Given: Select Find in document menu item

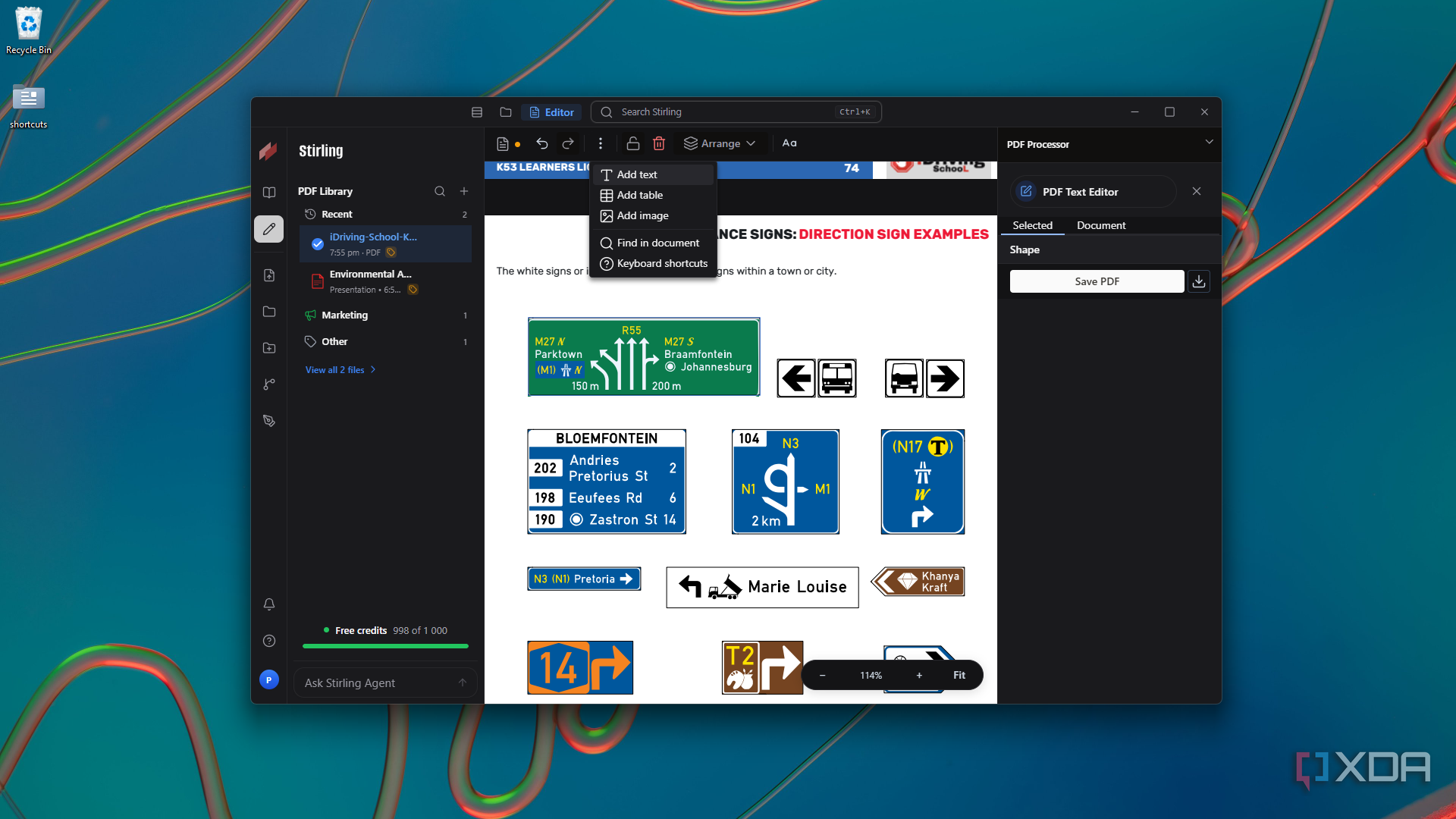Looking at the screenshot, I should click(x=653, y=243).
